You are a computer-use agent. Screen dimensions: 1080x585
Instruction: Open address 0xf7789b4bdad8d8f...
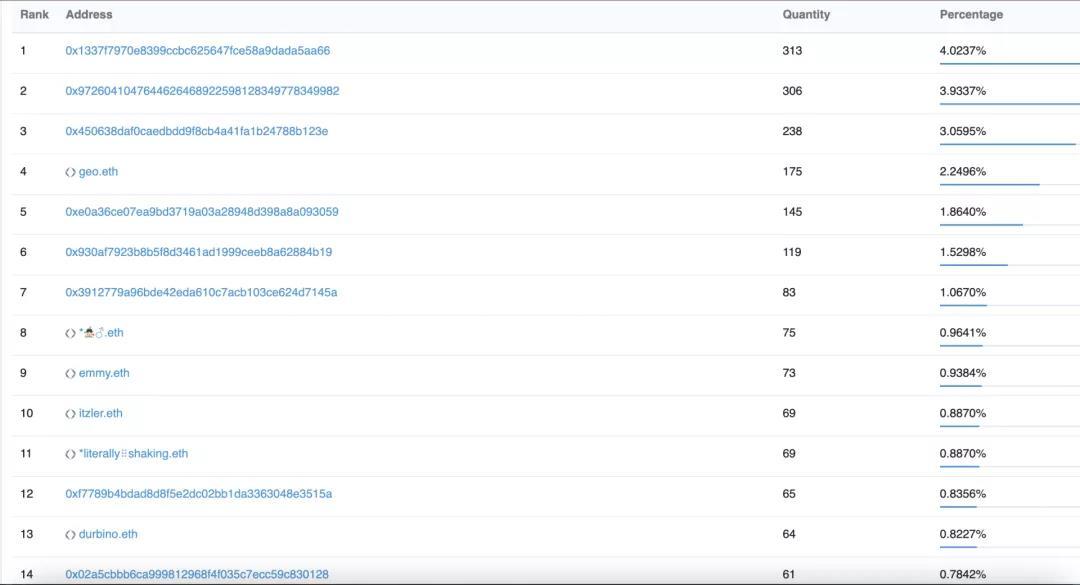[x=198, y=494]
